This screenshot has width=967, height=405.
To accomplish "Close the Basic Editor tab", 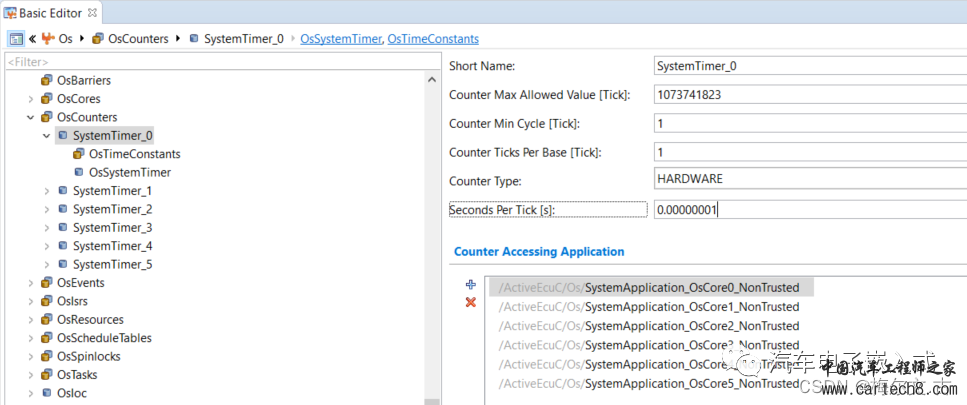I will coord(92,12).
